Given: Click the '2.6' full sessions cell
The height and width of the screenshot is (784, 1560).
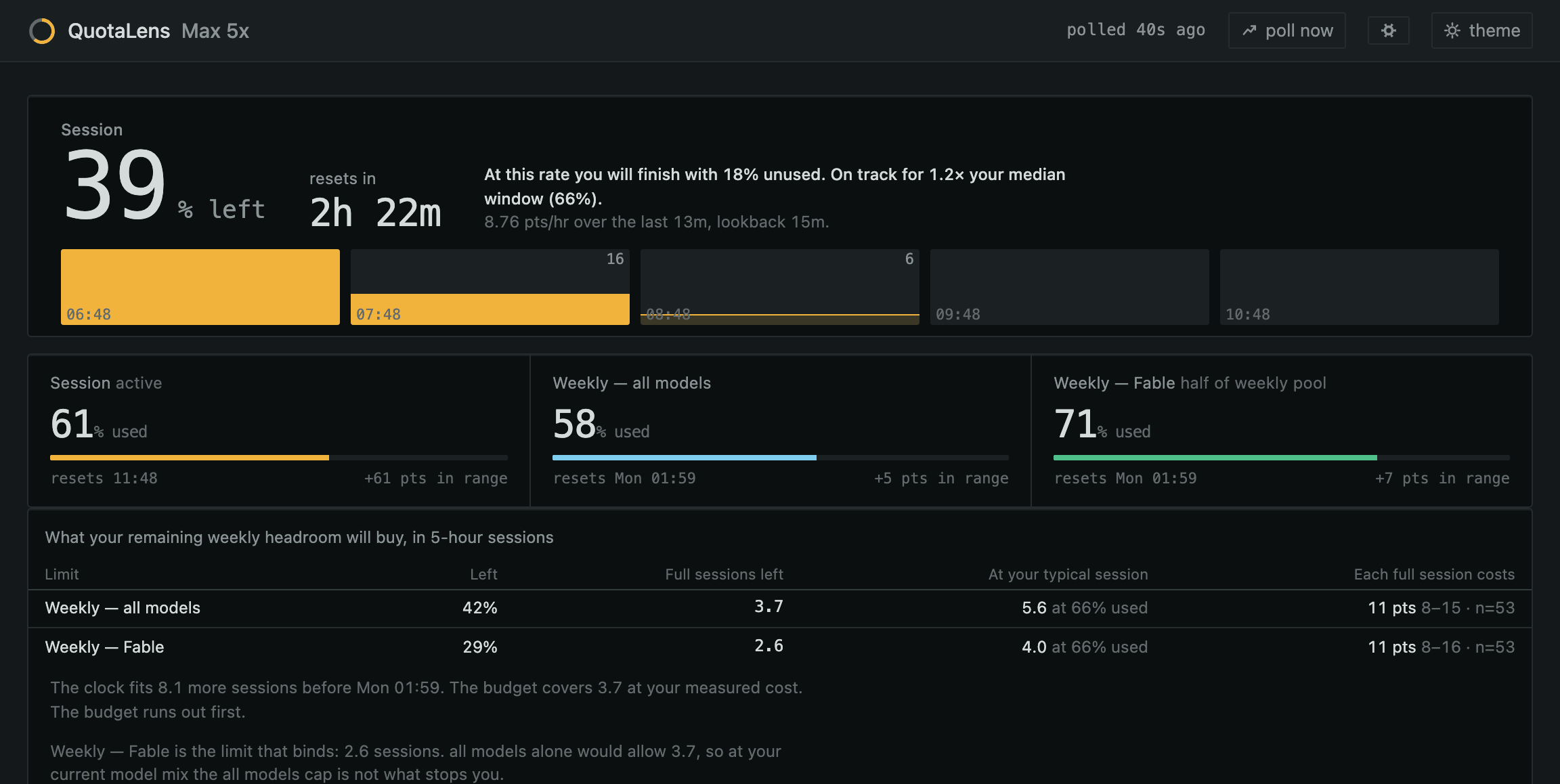Looking at the screenshot, I should pyautogui.click(x=768, y=646).
